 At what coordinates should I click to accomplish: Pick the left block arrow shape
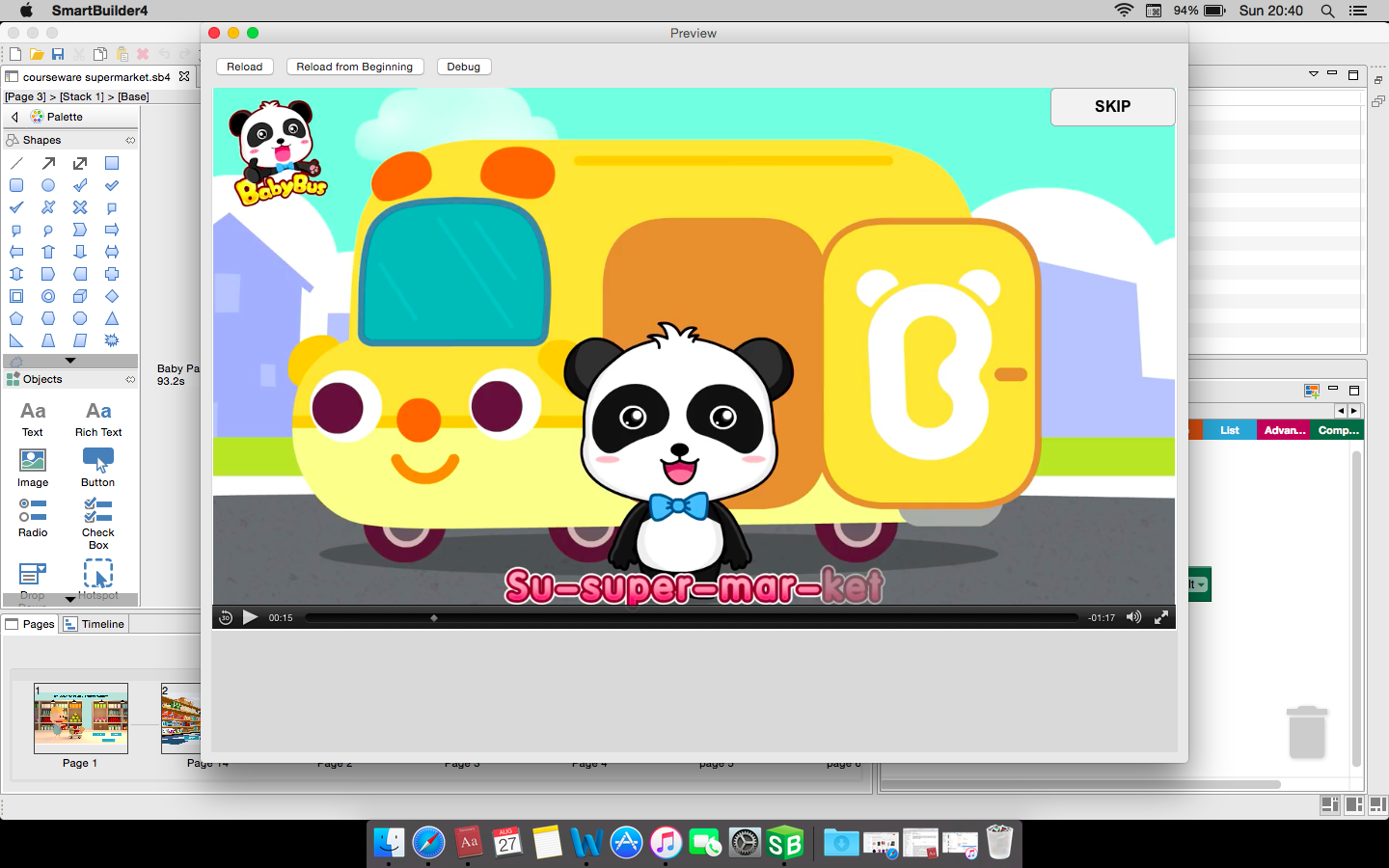[16, 252]
